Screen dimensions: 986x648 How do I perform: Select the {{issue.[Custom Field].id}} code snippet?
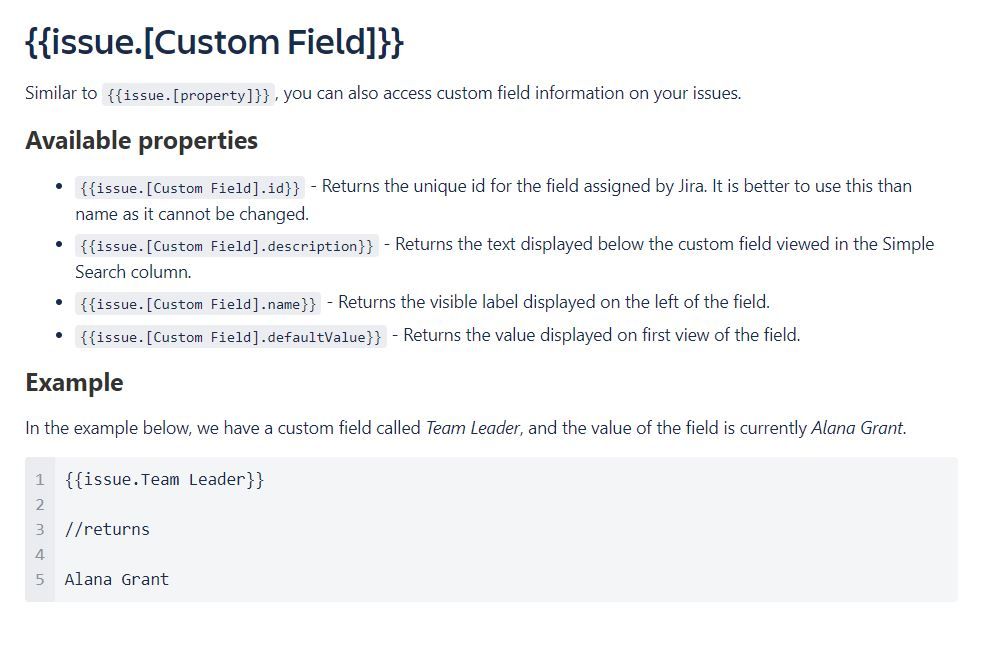pos(190,187)
